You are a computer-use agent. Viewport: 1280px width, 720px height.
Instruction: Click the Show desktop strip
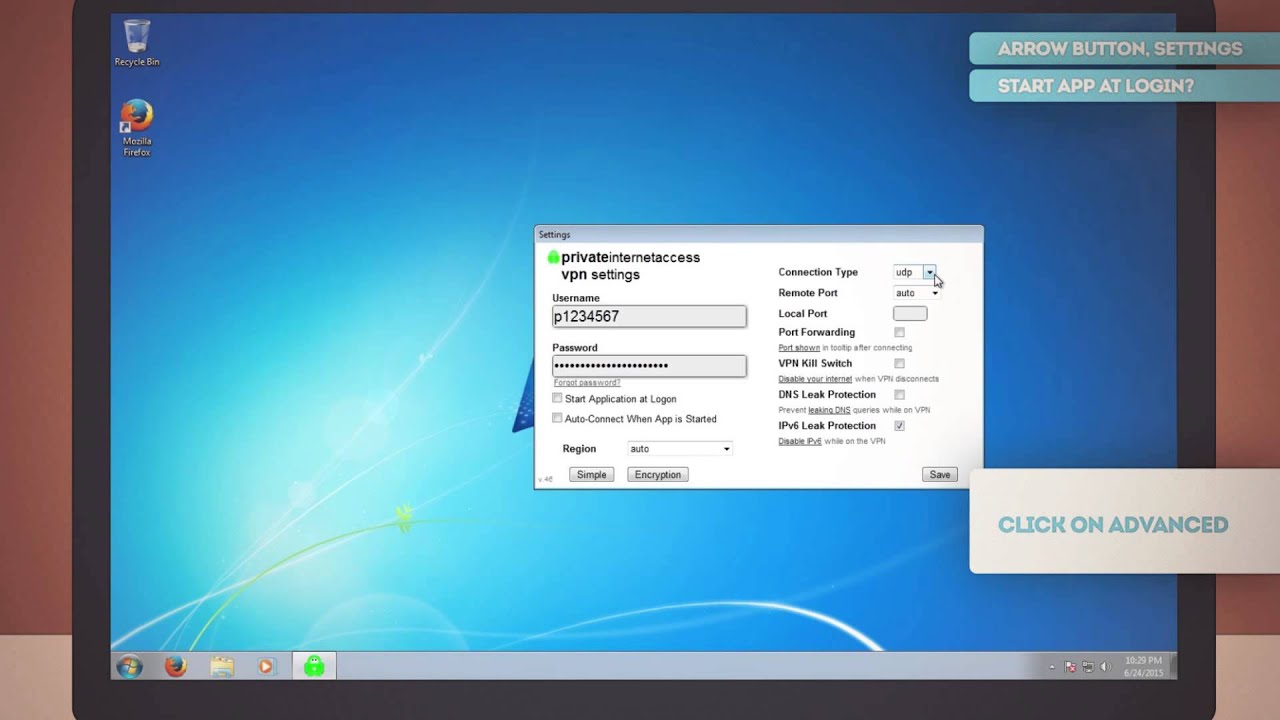click(x=1173, y=667)
